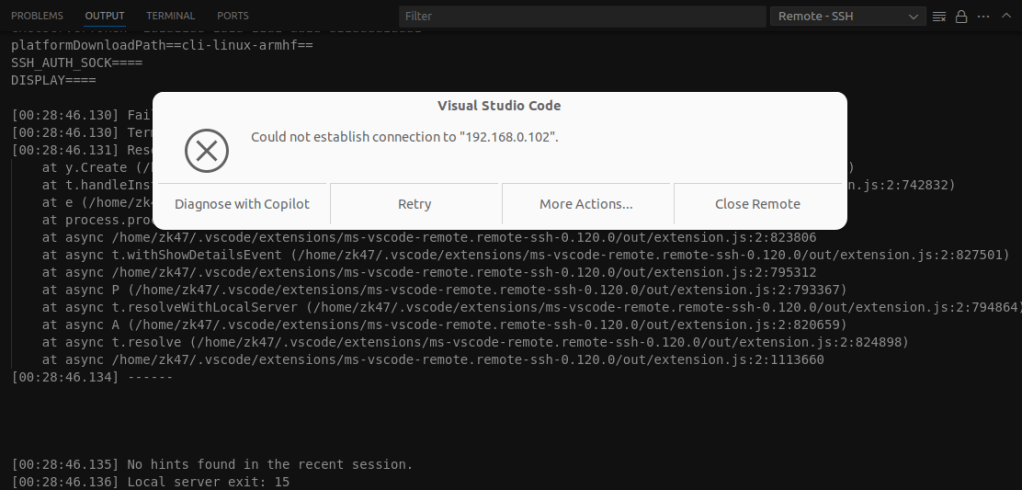Select the Output tab
This screenshot has height=490, width=1022.
tap(105, 16)
